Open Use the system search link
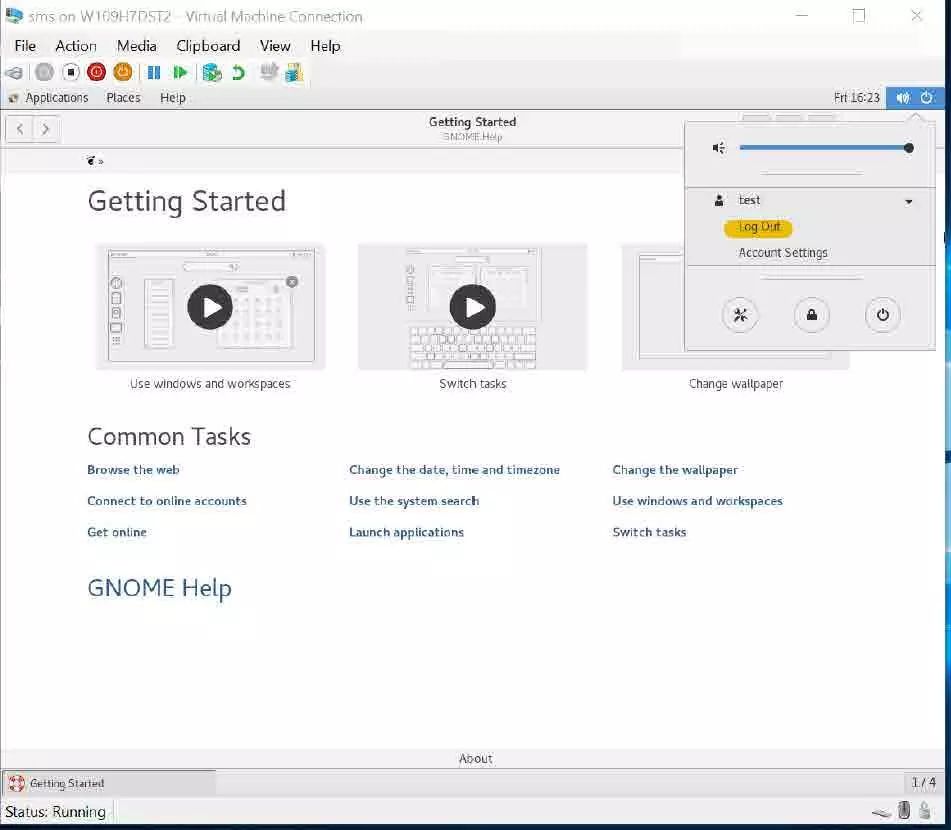This screenshot has height=830, width=951. (414, 501)
